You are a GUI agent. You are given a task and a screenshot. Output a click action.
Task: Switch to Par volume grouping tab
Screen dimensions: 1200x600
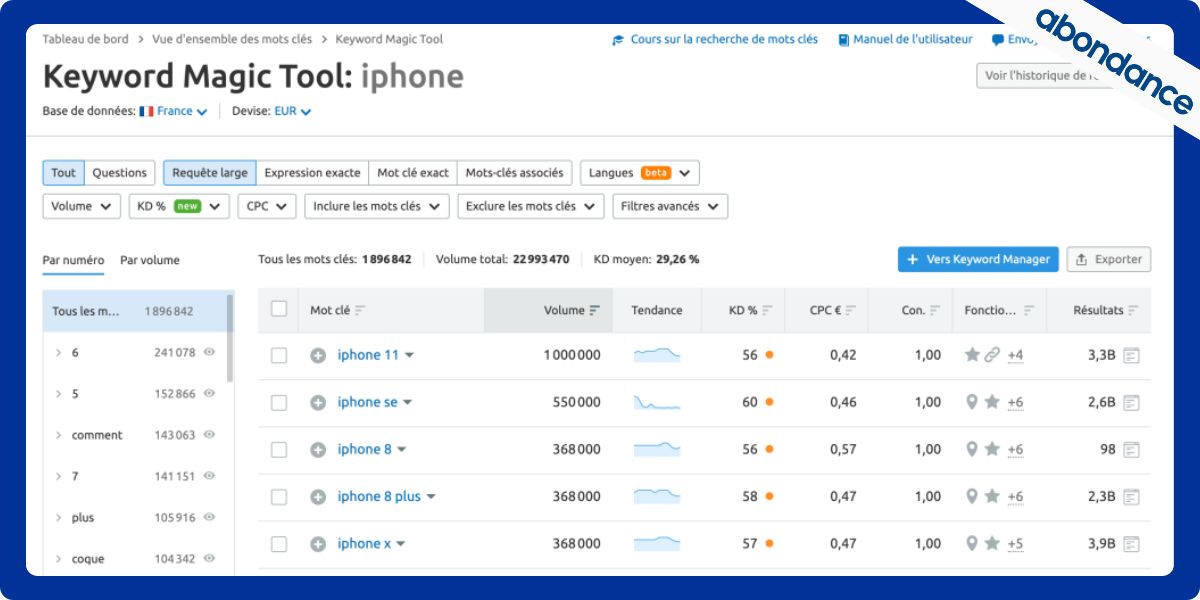coord(150,260)
